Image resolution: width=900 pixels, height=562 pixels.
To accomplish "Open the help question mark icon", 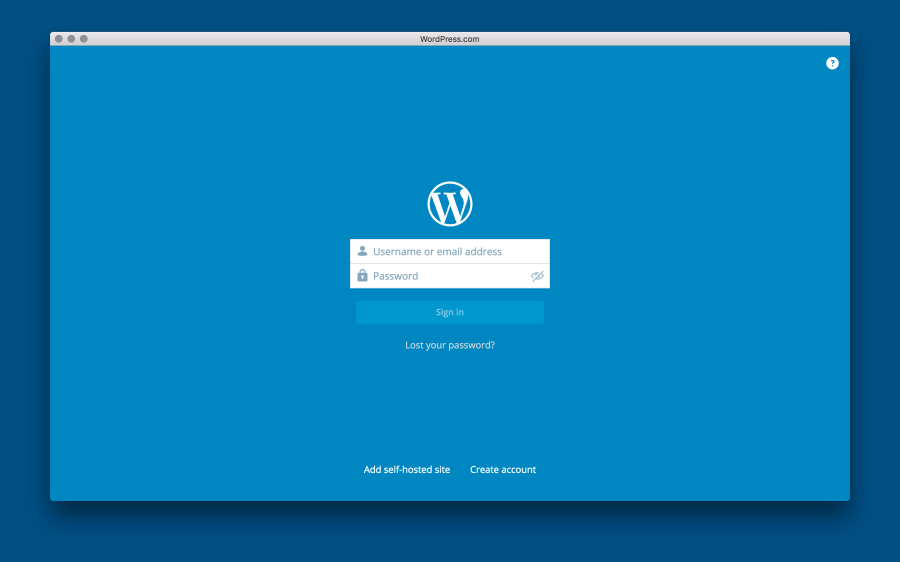I will [832, 63].
